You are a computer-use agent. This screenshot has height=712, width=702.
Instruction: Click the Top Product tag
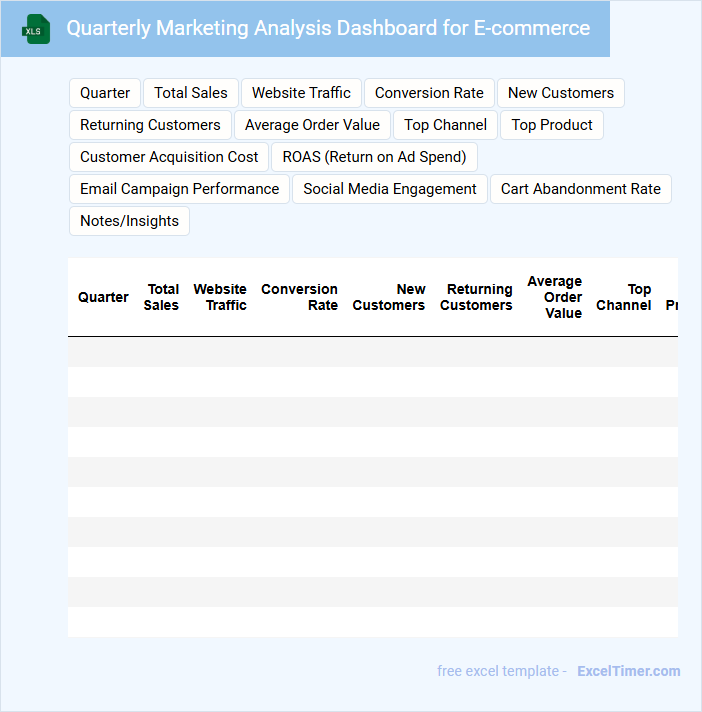pos(552,125)
